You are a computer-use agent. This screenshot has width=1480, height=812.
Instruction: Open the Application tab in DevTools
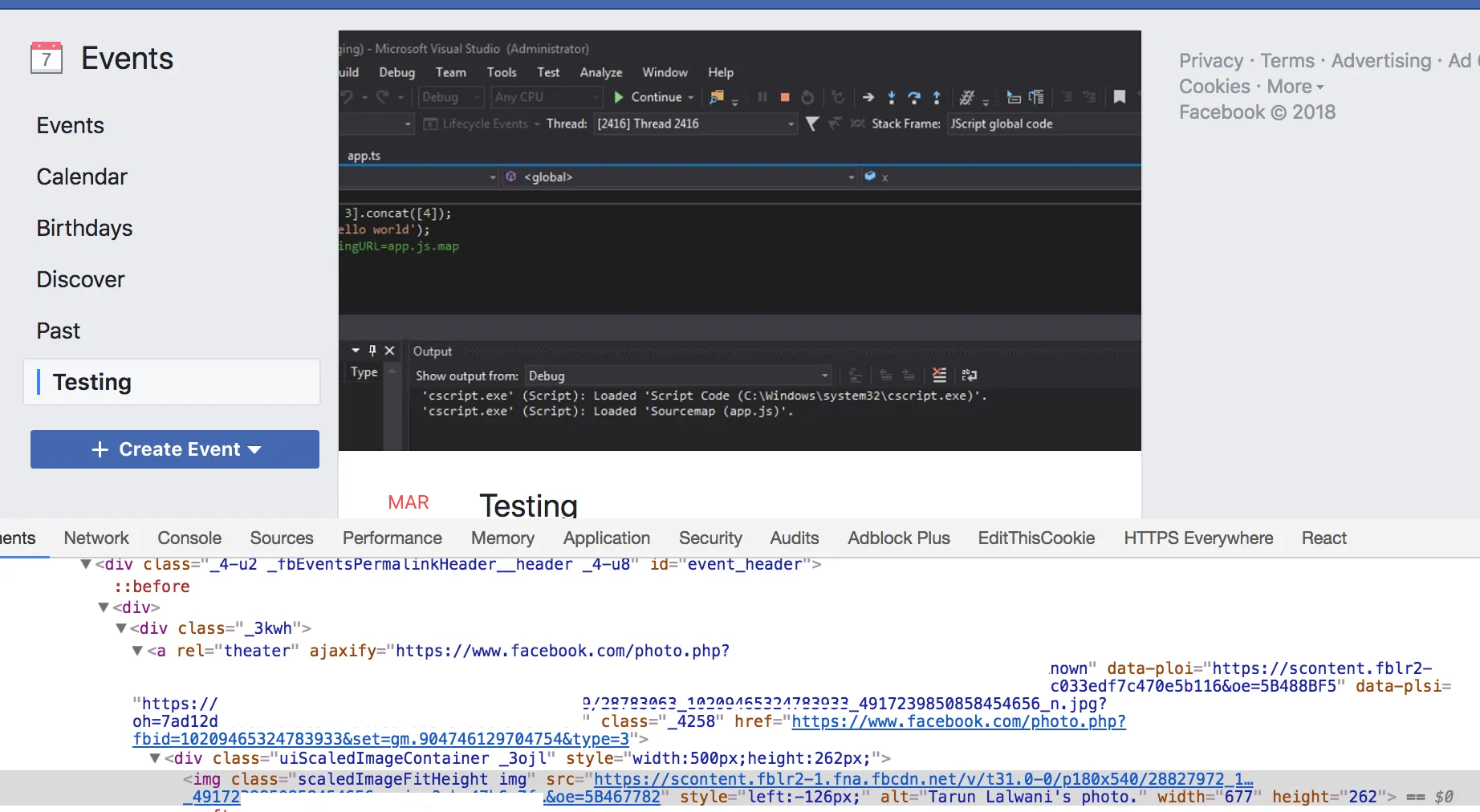[x=607, y=538]
